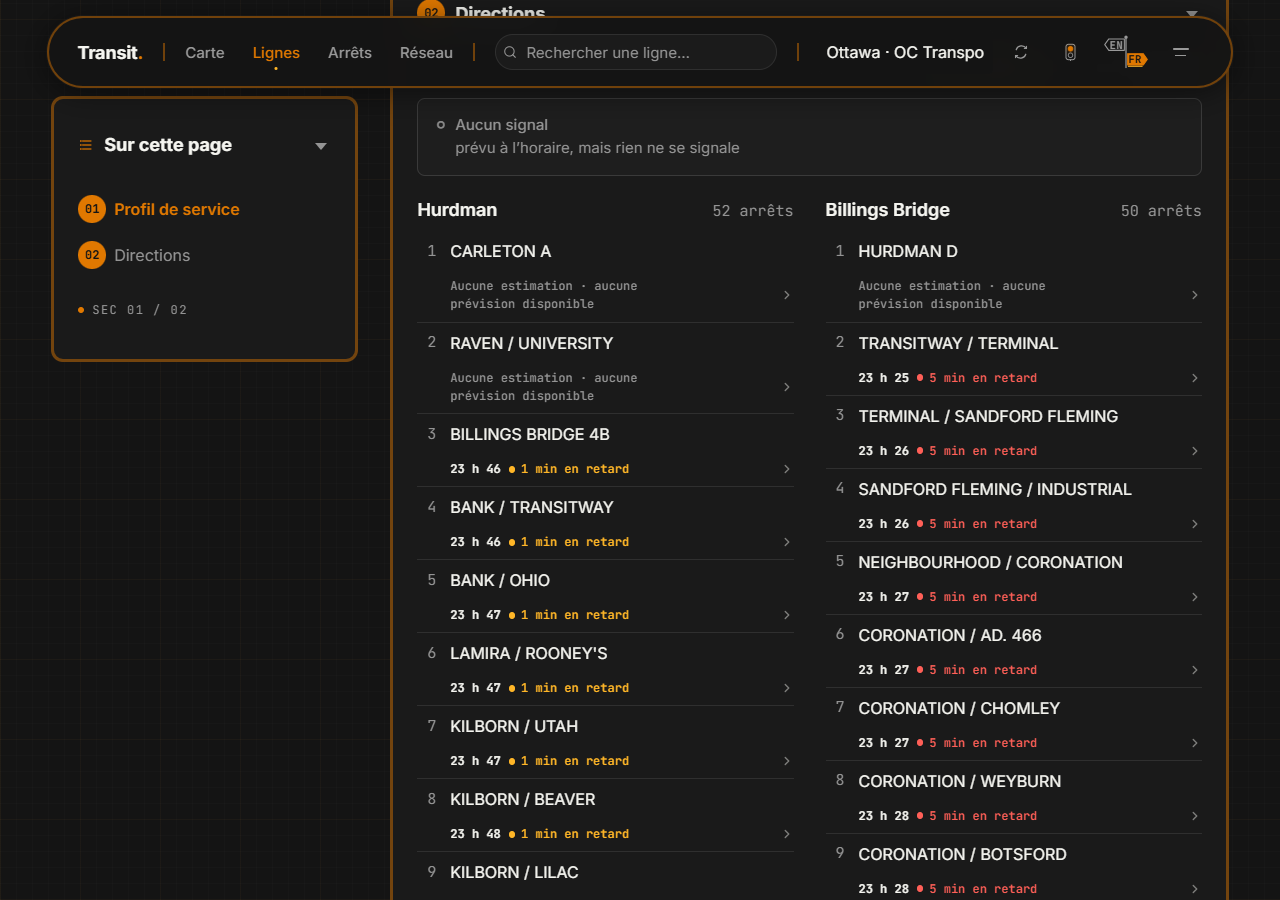The image size is (1280, 900).
Task: Toggle the EN/FR language switch
Action: click(1126, 52)
